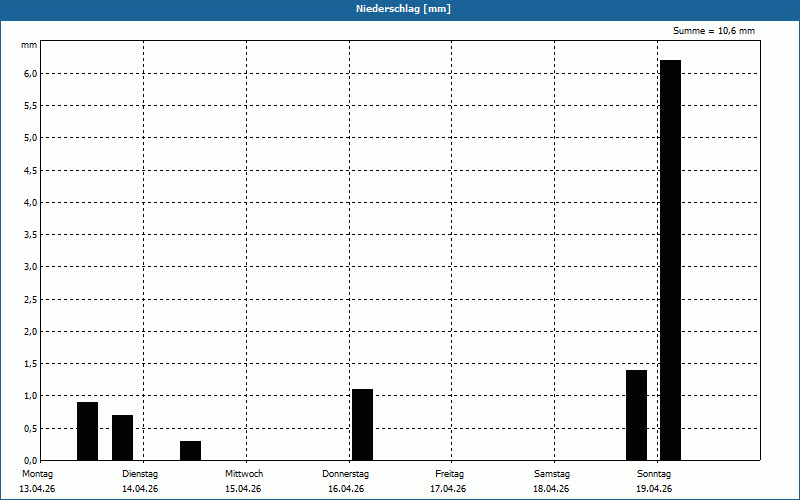
Task: Click the 4,0 y-axis value
Action: point(31,203)
